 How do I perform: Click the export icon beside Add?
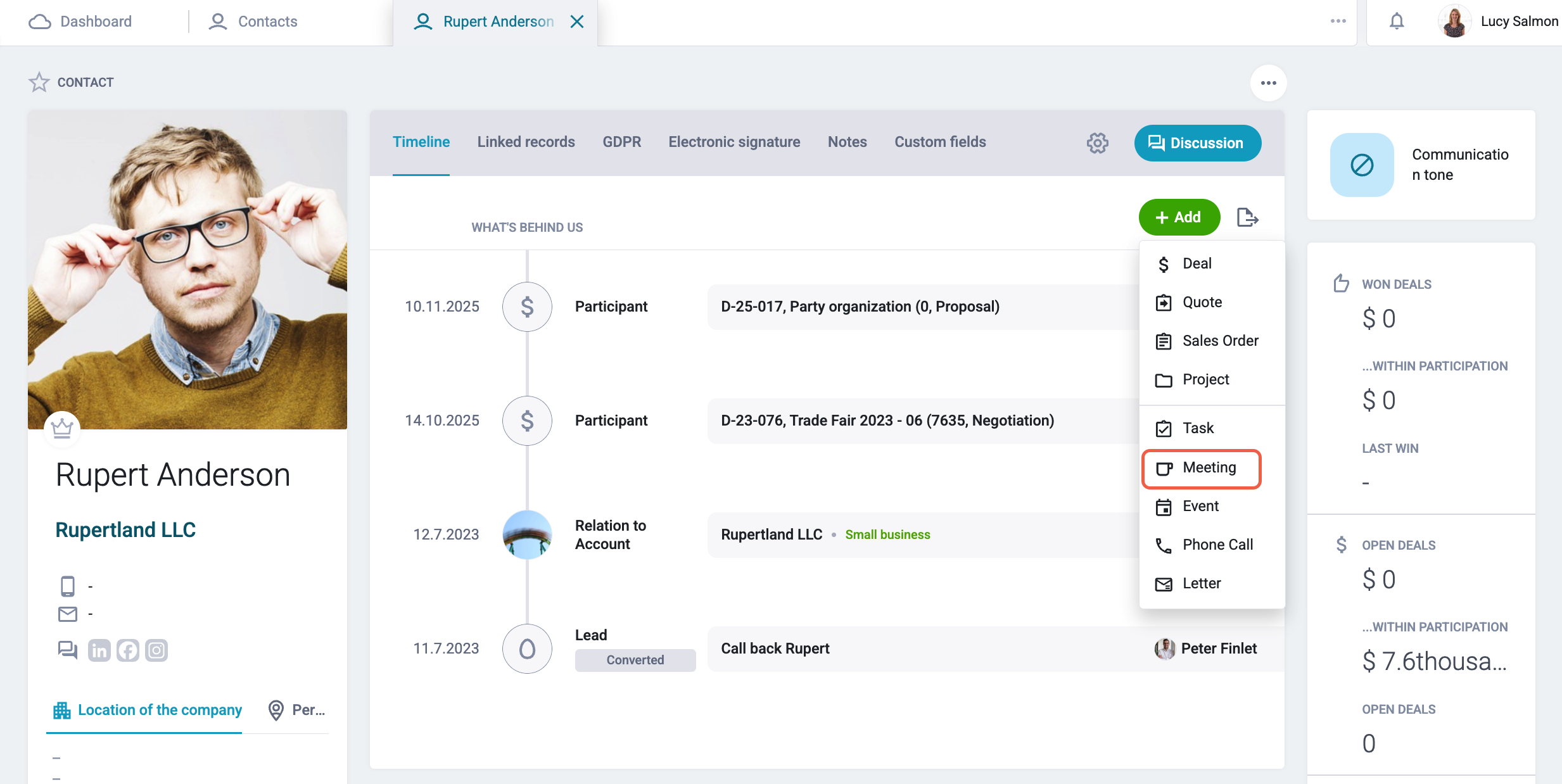click(x=1247, y=217)
